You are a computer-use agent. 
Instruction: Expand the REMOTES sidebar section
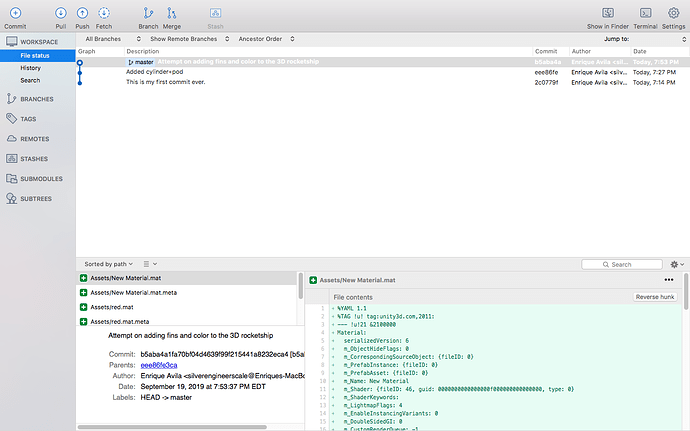coord(35,139)
